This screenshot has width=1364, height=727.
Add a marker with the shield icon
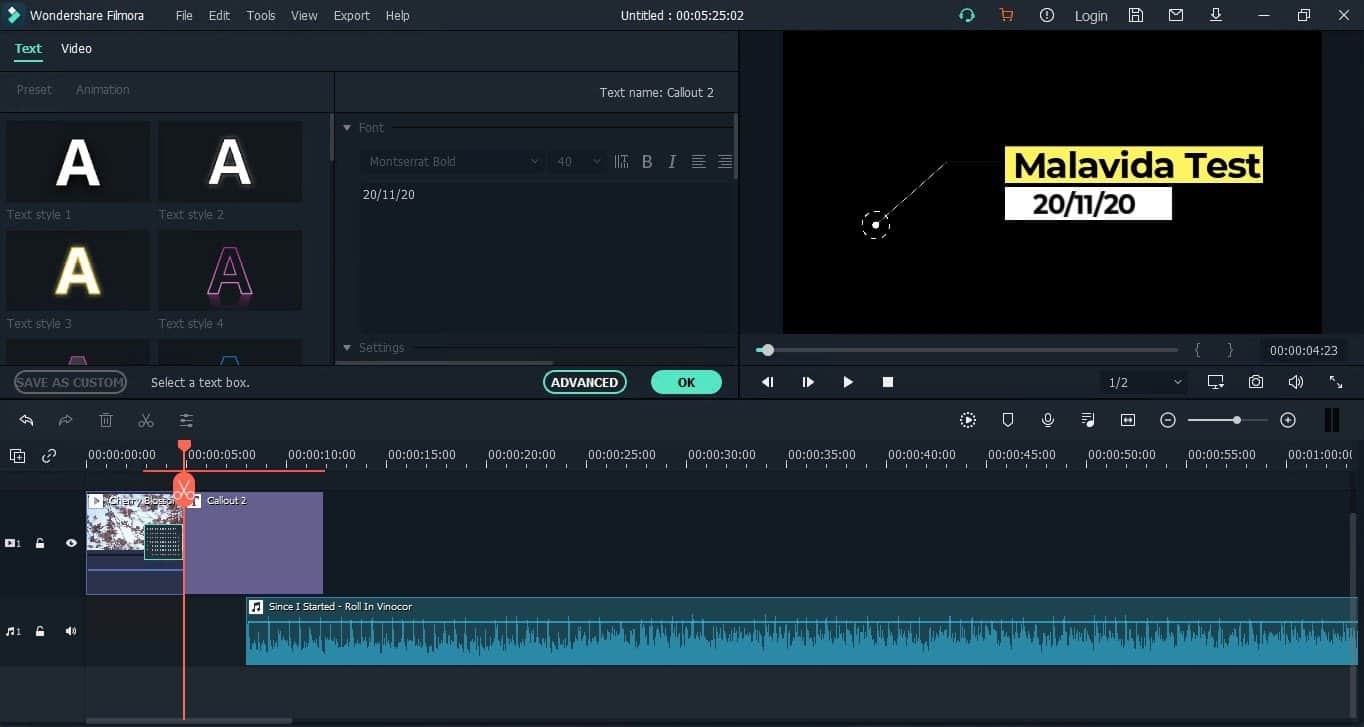pyautogui.click(x=1008, y=421)
